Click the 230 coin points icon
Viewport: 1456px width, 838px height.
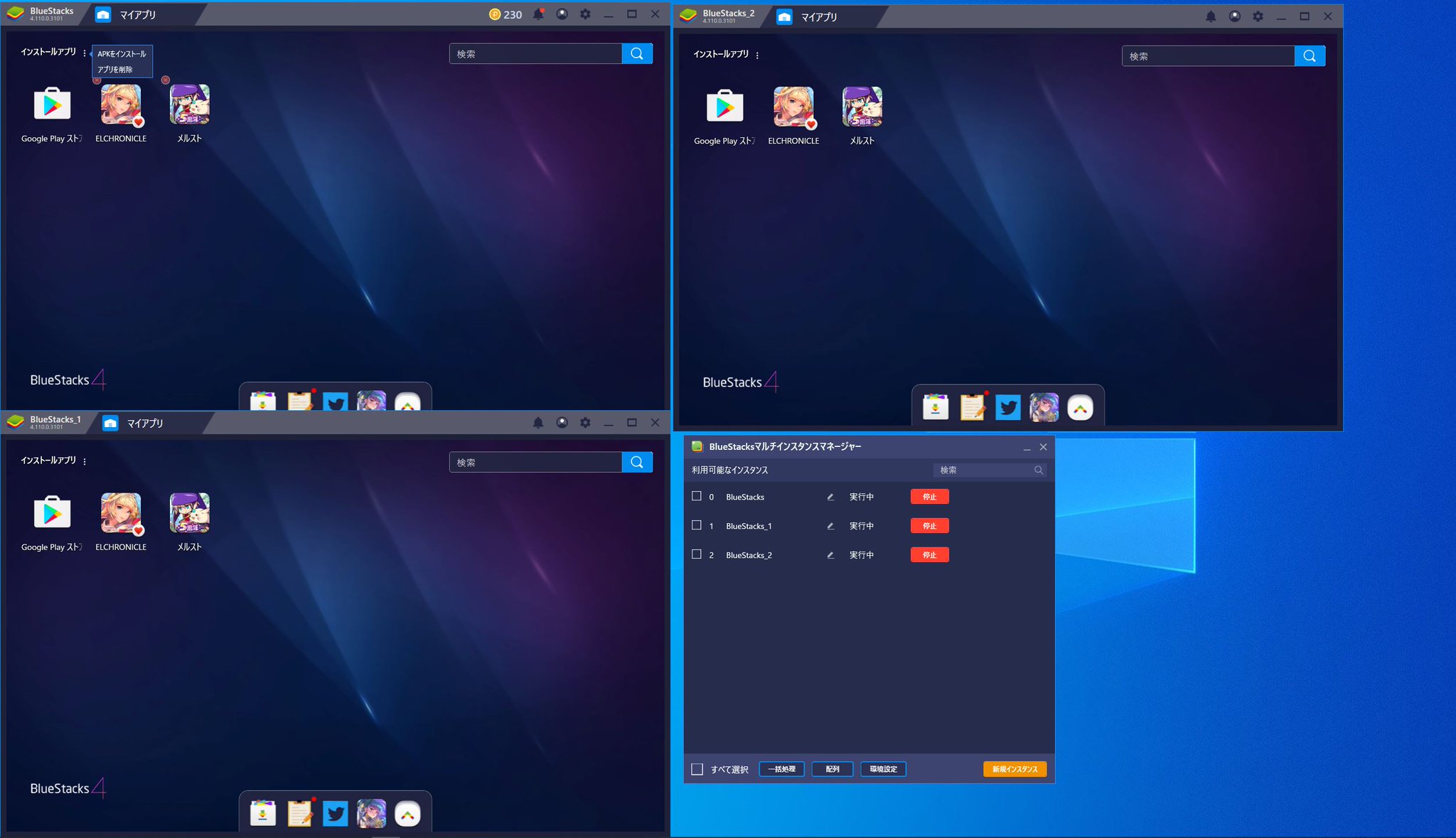[x=495, y=14]
